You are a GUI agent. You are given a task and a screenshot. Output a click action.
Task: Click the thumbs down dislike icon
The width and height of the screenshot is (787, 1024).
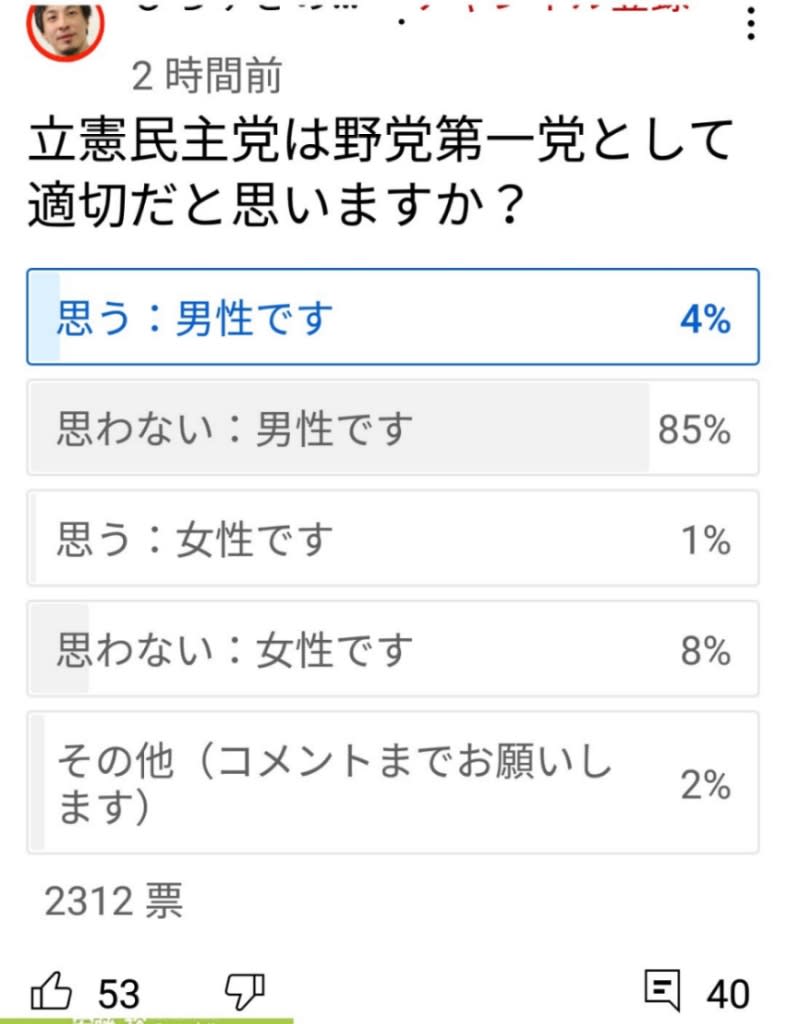245,992
